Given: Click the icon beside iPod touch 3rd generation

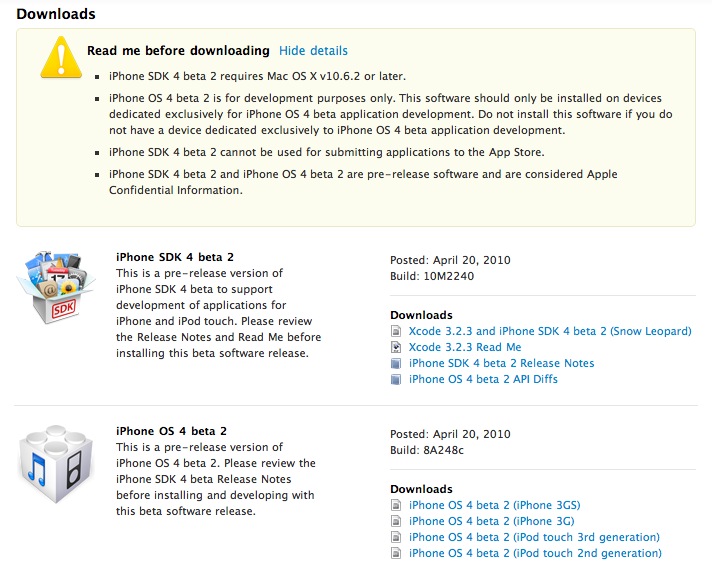Looking at the screenshot, I should 397,537.
